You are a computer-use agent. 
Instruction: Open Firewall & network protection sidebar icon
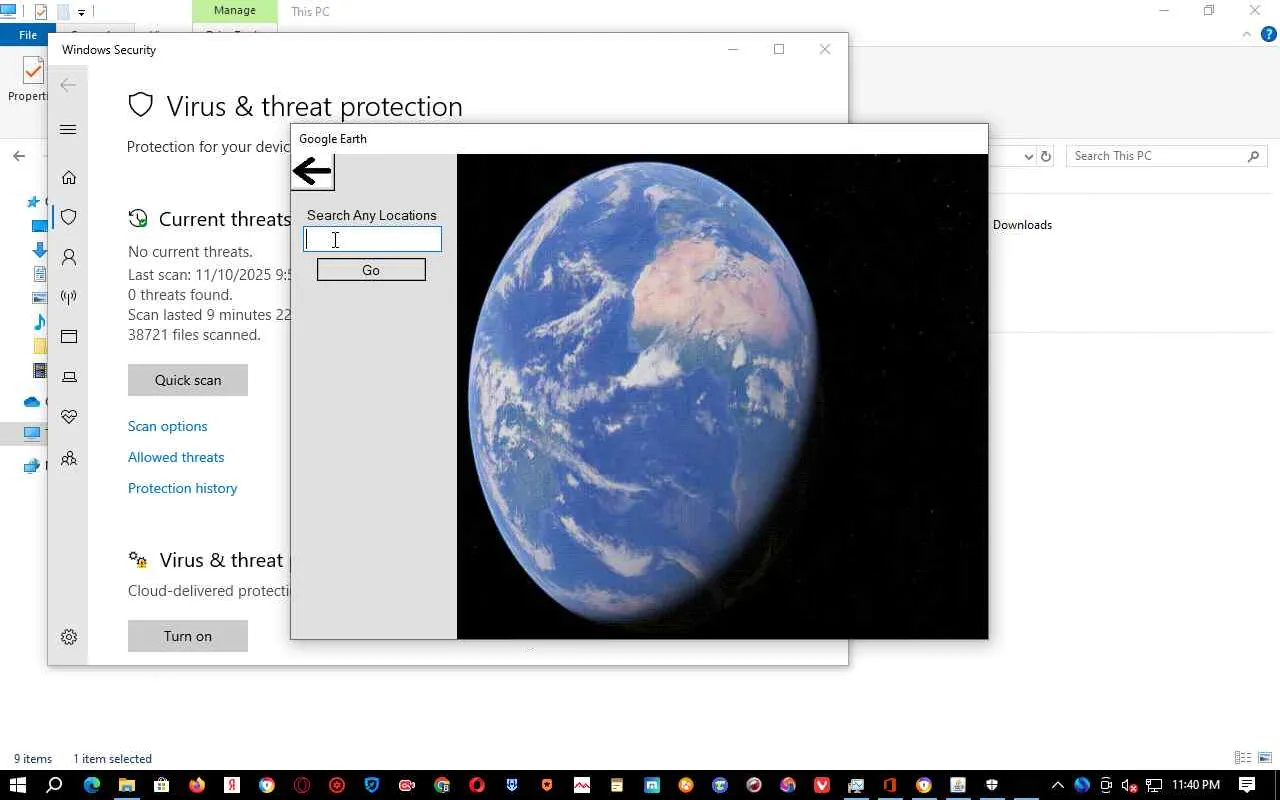pos(69,297)
